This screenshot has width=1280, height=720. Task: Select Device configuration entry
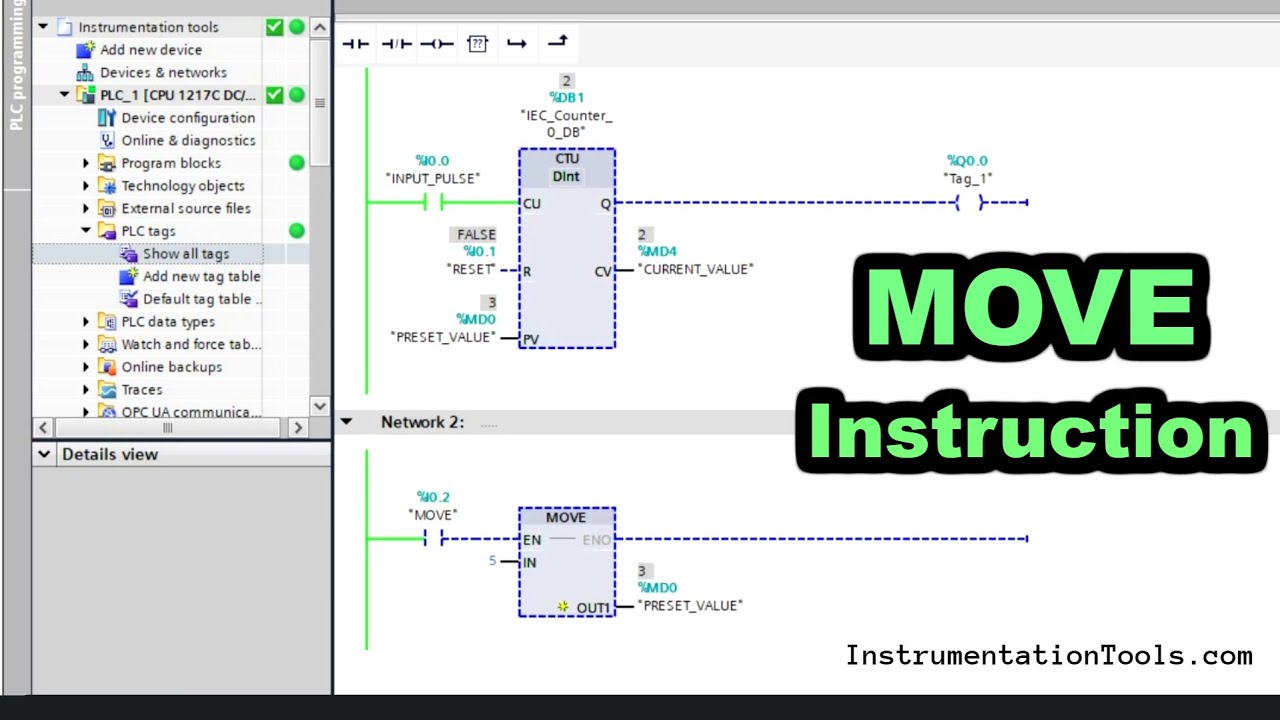tap(188, 117)
